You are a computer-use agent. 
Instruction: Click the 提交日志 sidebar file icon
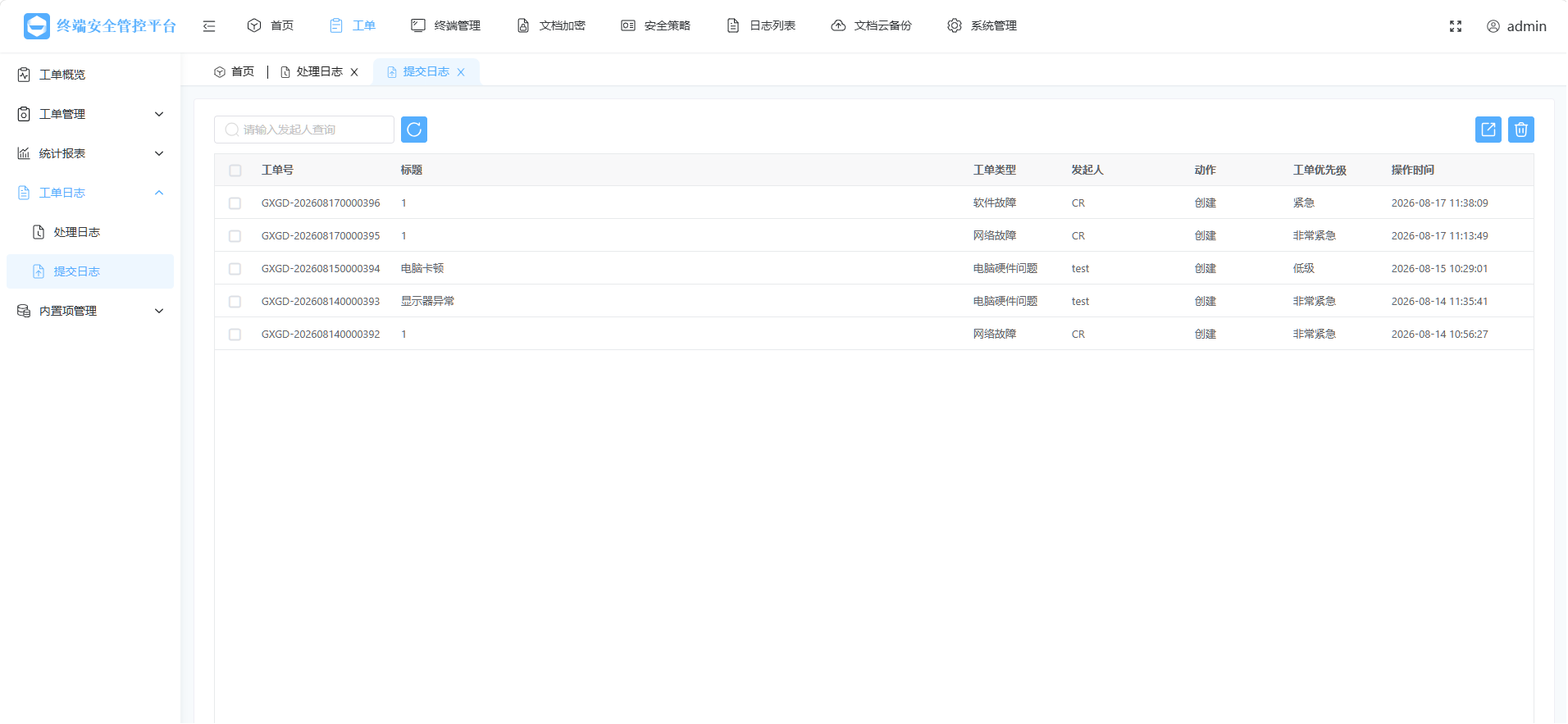39,271
